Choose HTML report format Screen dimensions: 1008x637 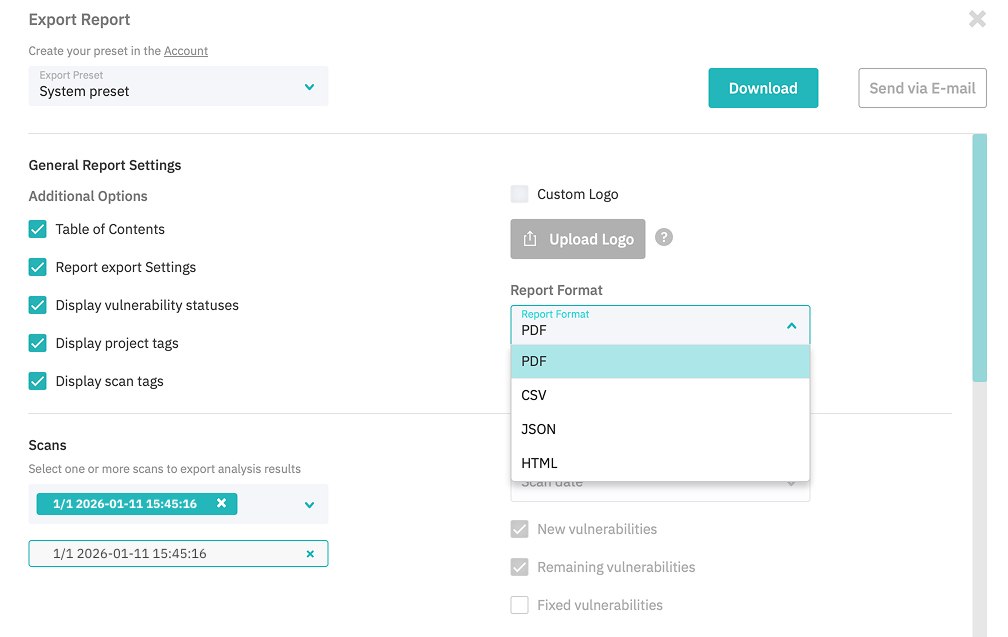point(660,463)
